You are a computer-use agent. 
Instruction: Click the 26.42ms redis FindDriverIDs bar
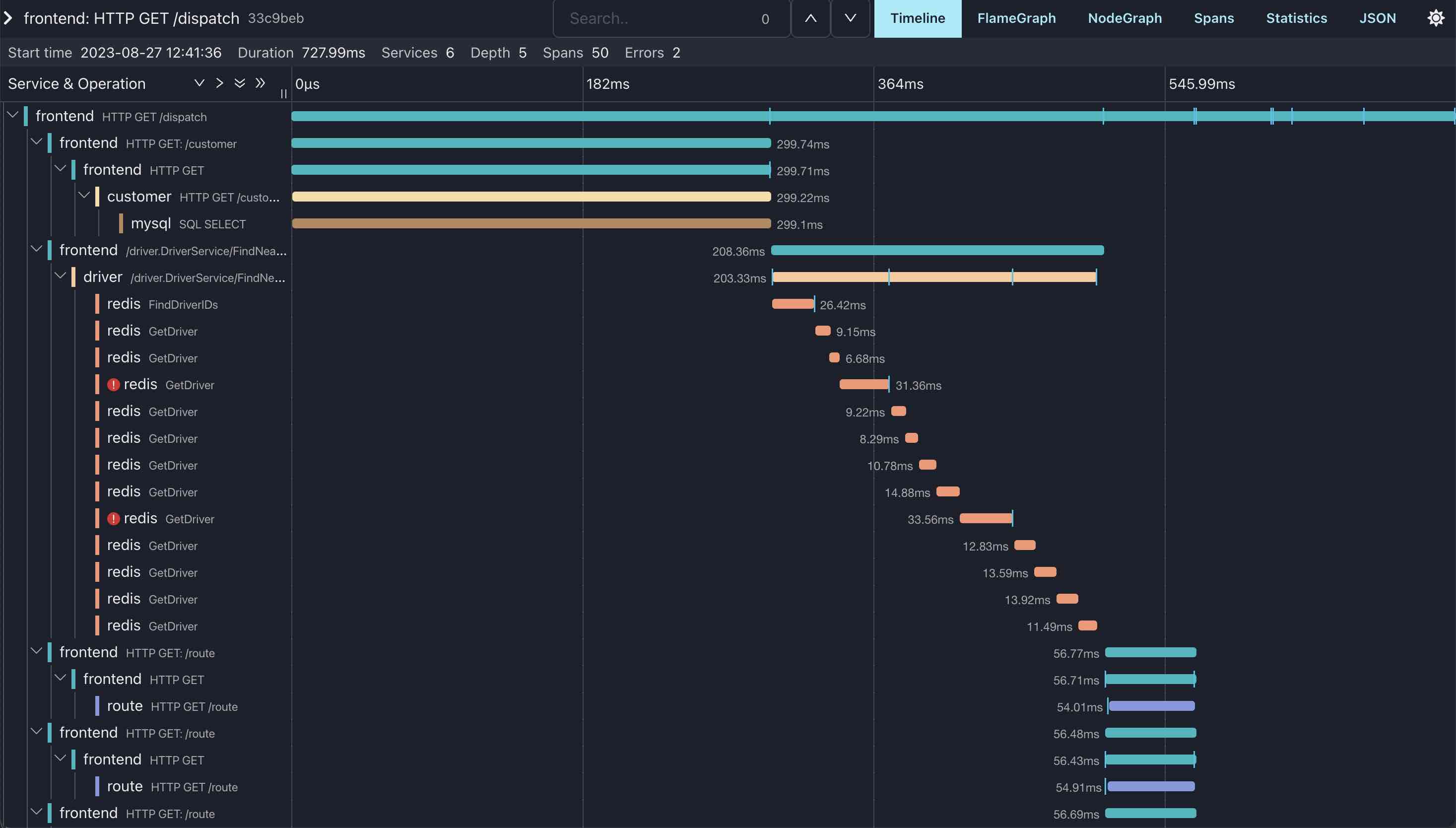click(x=793, y=304)
